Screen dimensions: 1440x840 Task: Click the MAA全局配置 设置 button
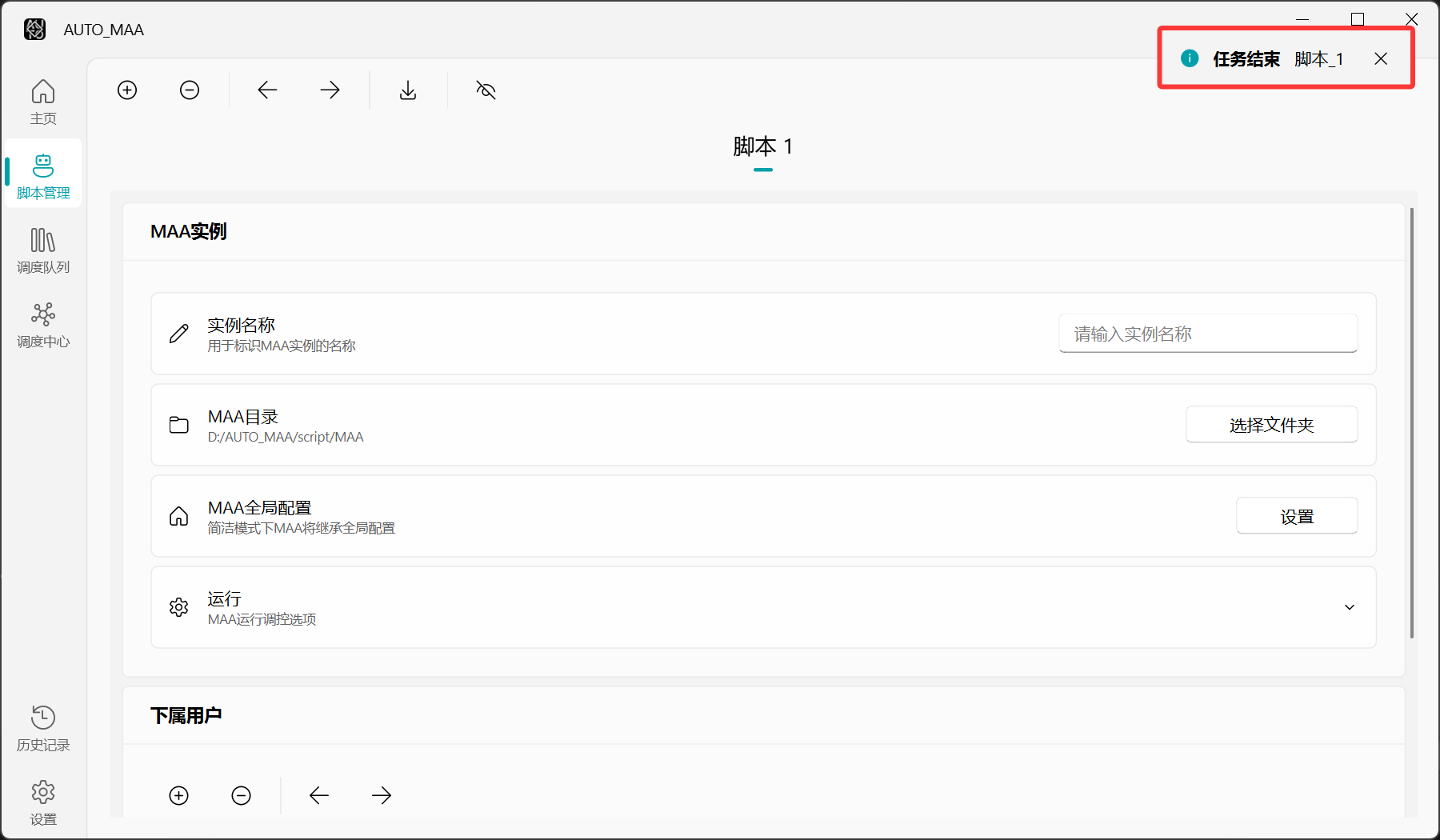[1296, 517]
